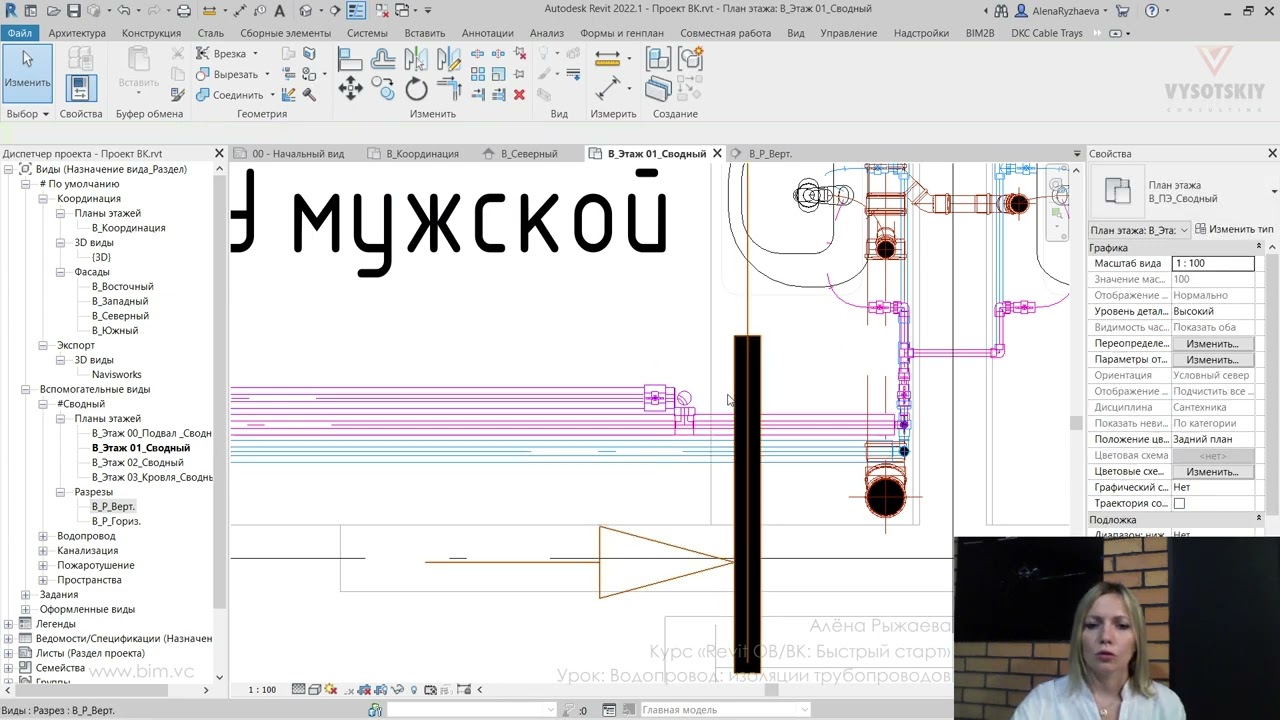1280x720 pixels.
Task: Click Изменить button for Переопределения
Action: tap(1212, 344)
